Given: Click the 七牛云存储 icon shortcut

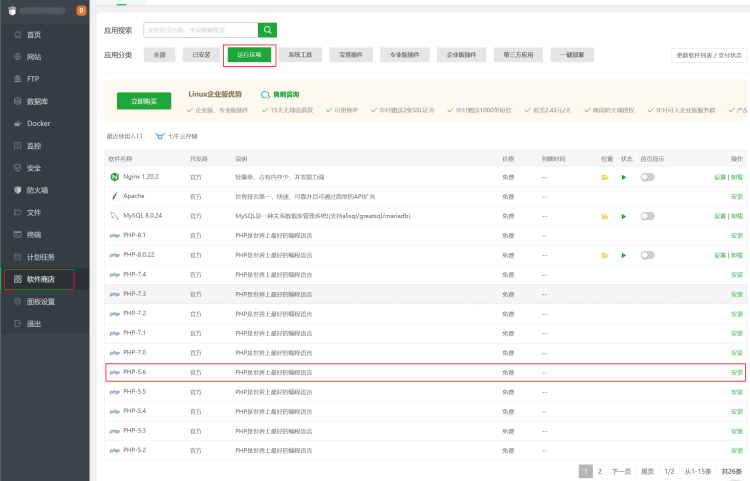Looking at the screenshot, I should coord(160,136).
